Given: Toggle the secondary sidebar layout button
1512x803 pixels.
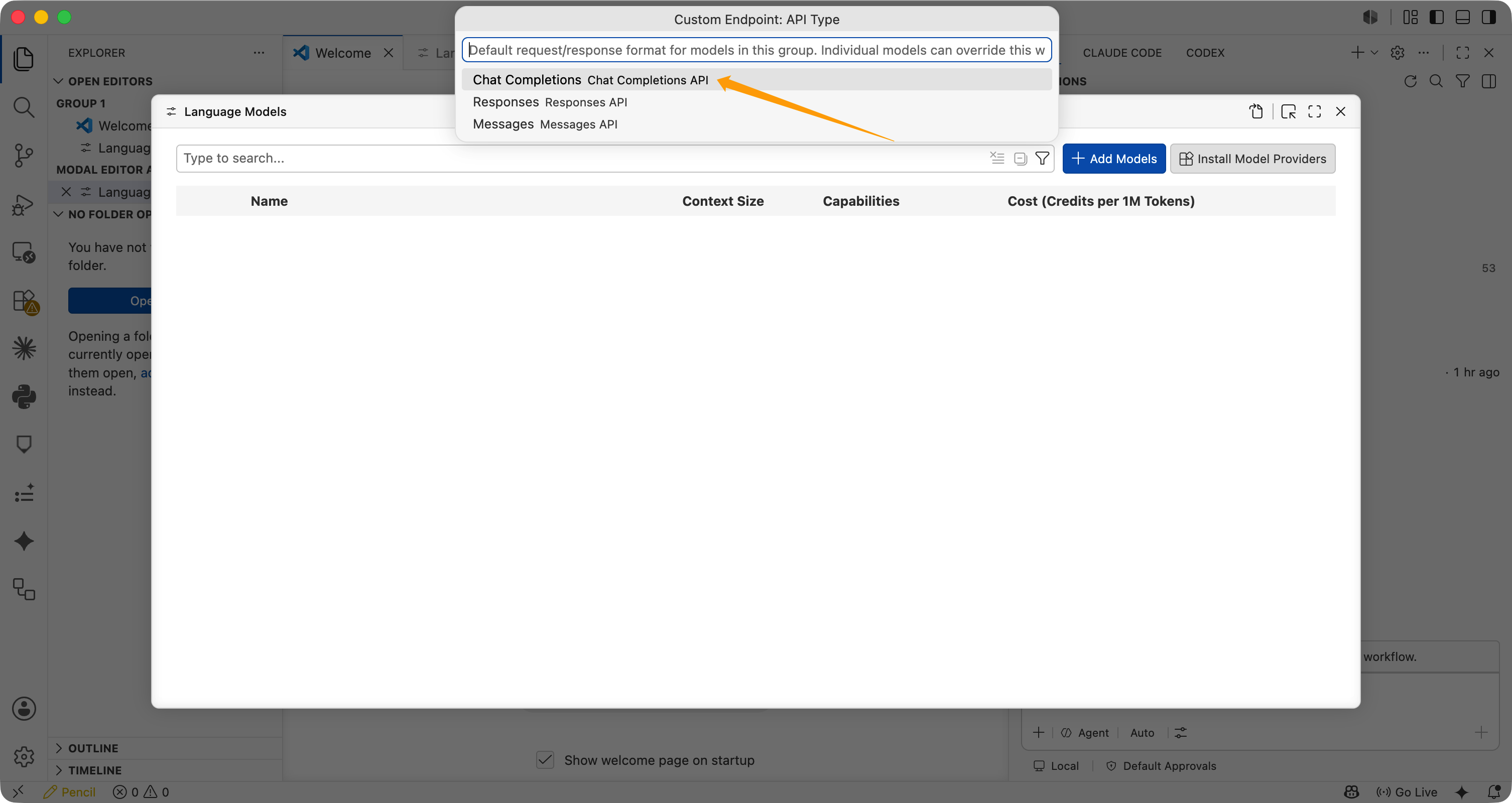Looking at the screenshot, I should [1488, 17].
